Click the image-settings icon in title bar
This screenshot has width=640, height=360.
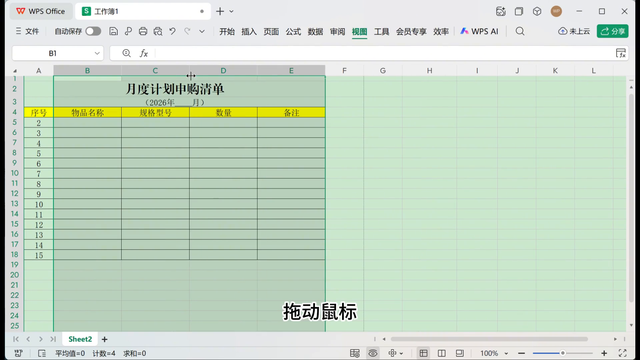pyautogui.click(x=501, y=11)
